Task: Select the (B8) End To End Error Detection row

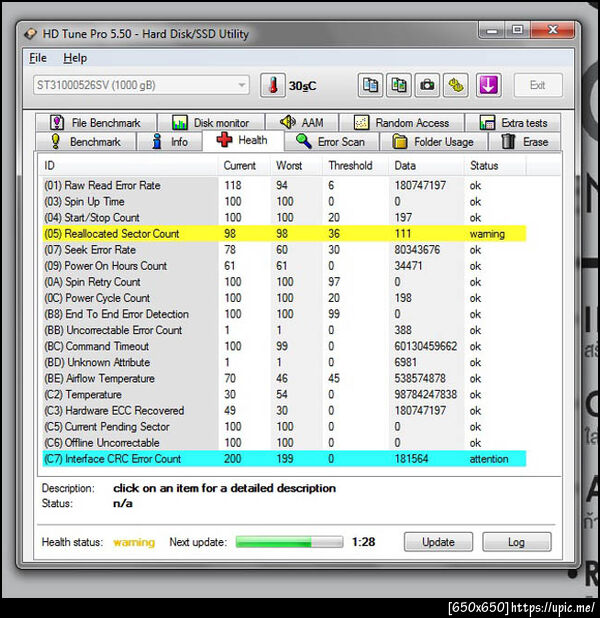Action: click(x=284, y=314)
